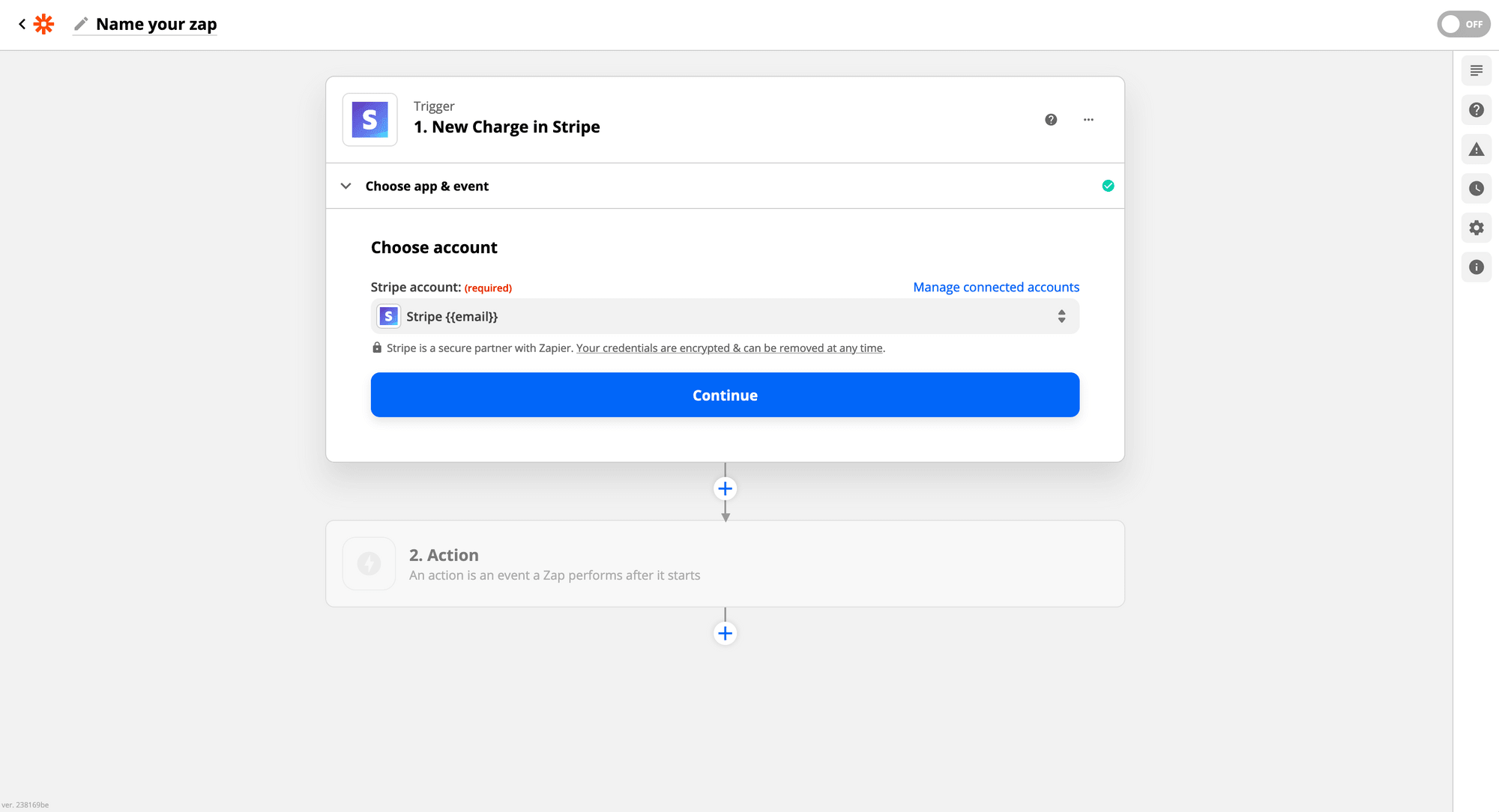Open the '2. Action' step card
The image size is (1499, 812).
coord(725,563)
